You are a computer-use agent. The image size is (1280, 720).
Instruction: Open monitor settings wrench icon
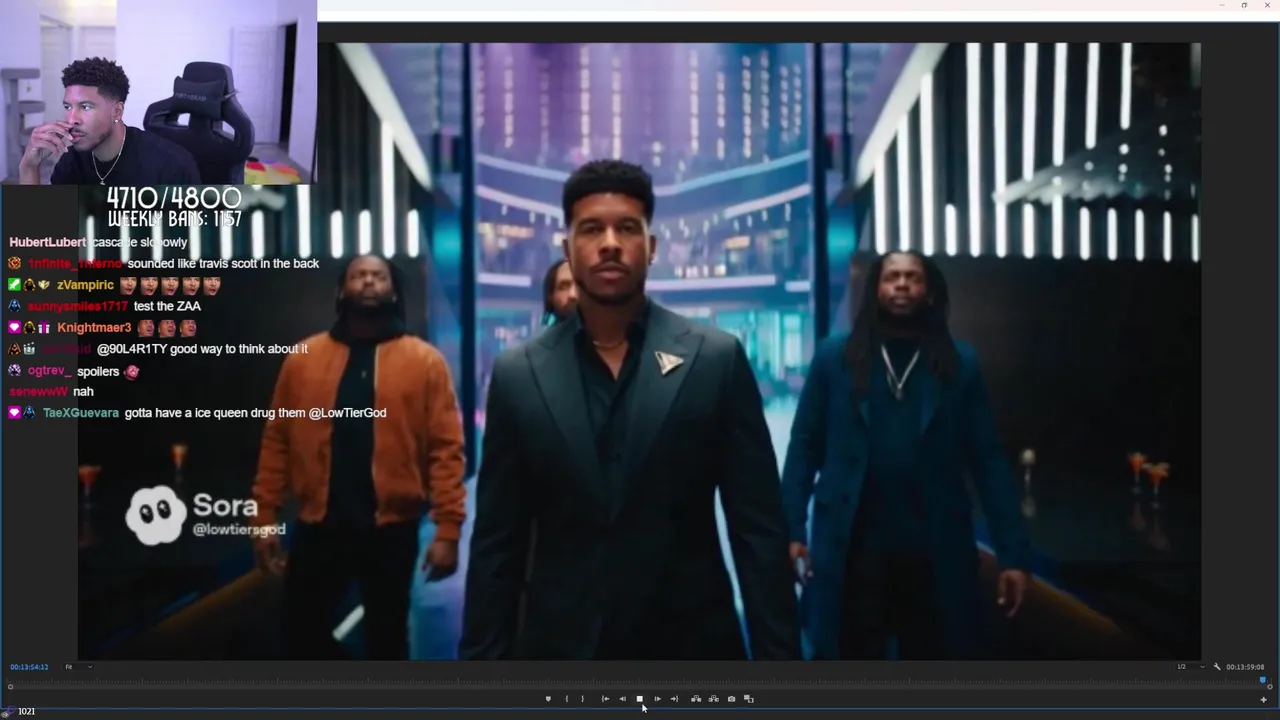(1217, 667)
